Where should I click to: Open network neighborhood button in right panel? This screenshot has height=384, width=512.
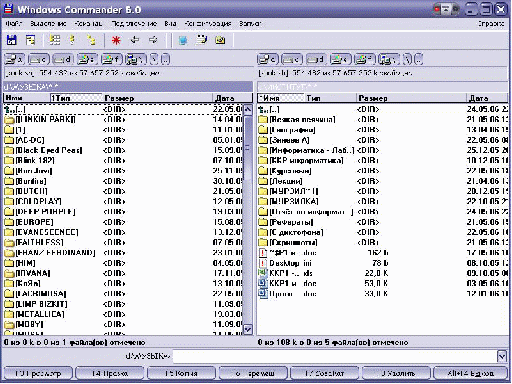pos(389,59)
